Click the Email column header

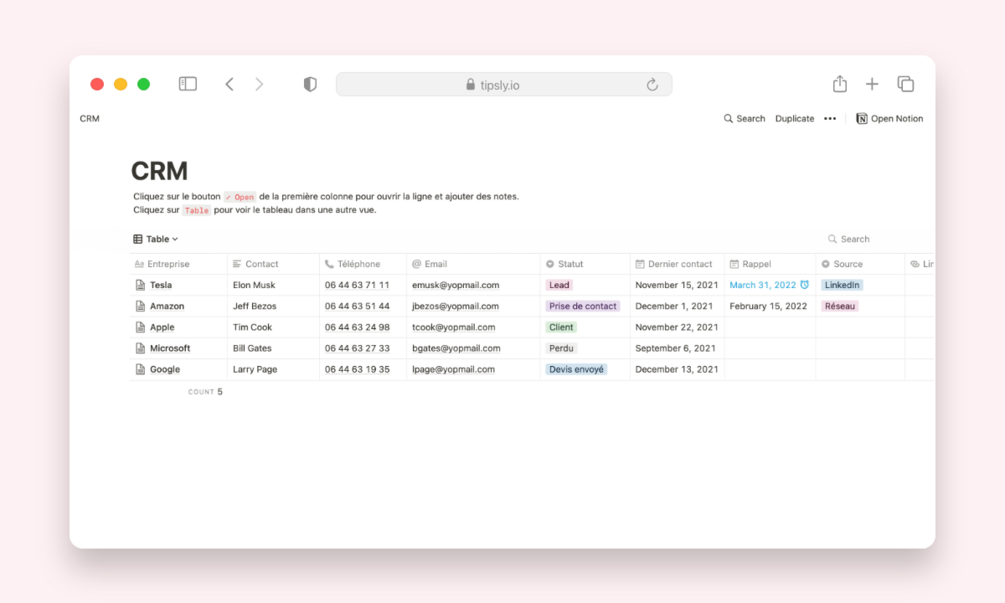[473, 264]
